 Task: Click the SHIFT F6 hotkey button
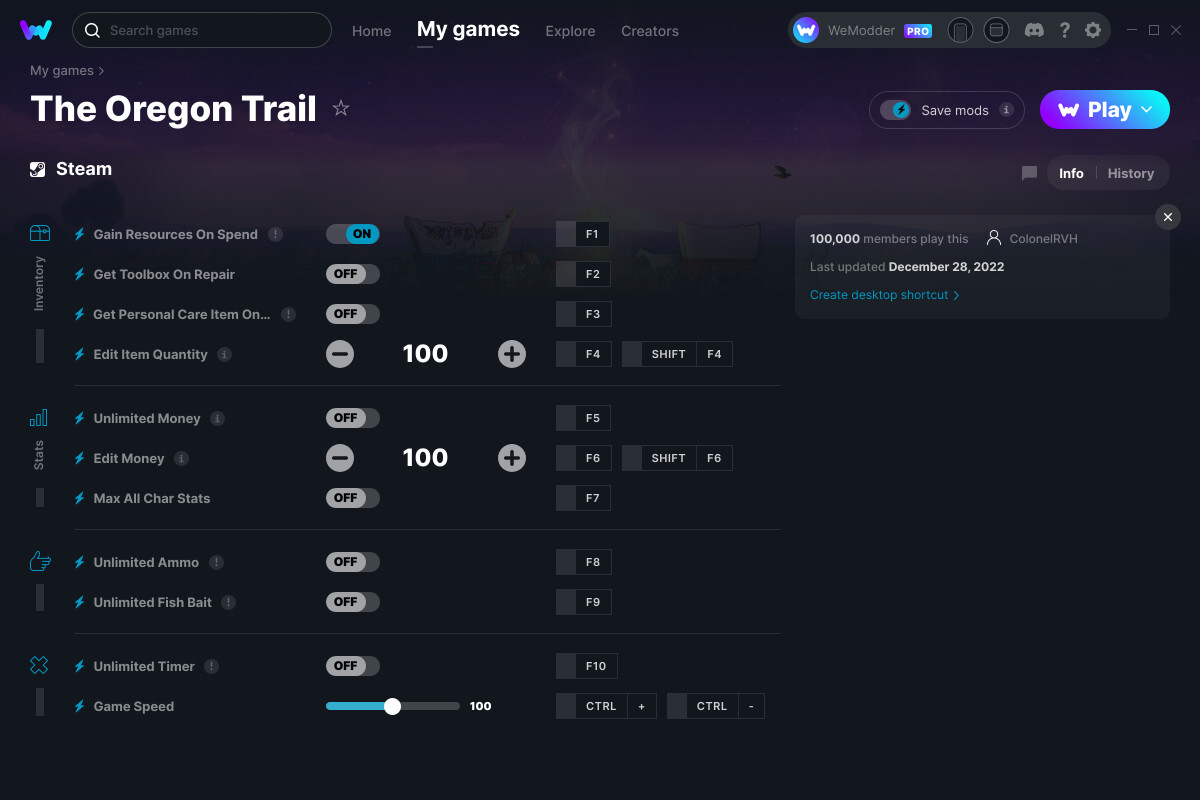[x=677, y=458]
